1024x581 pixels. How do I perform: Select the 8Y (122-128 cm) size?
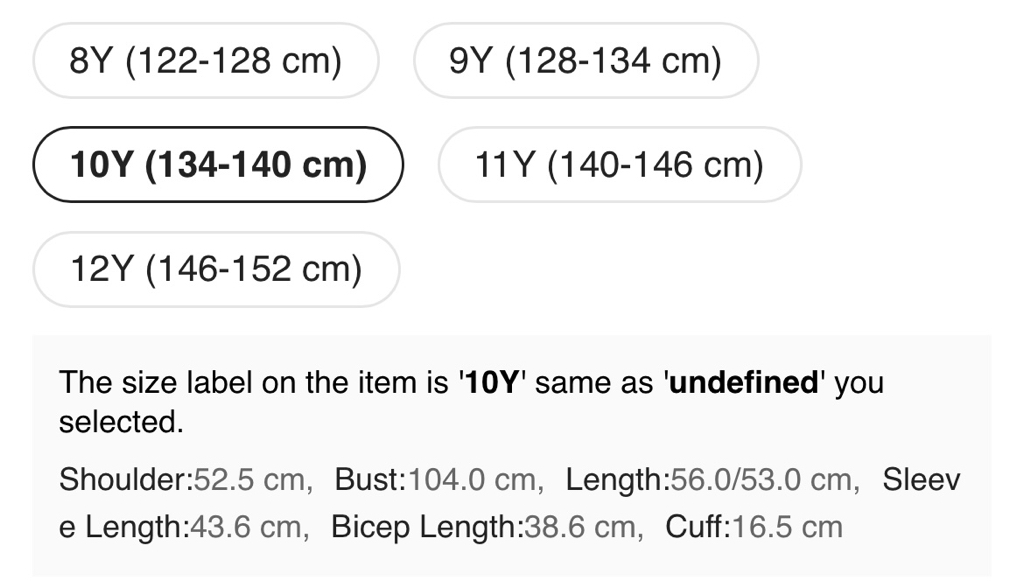206,61
